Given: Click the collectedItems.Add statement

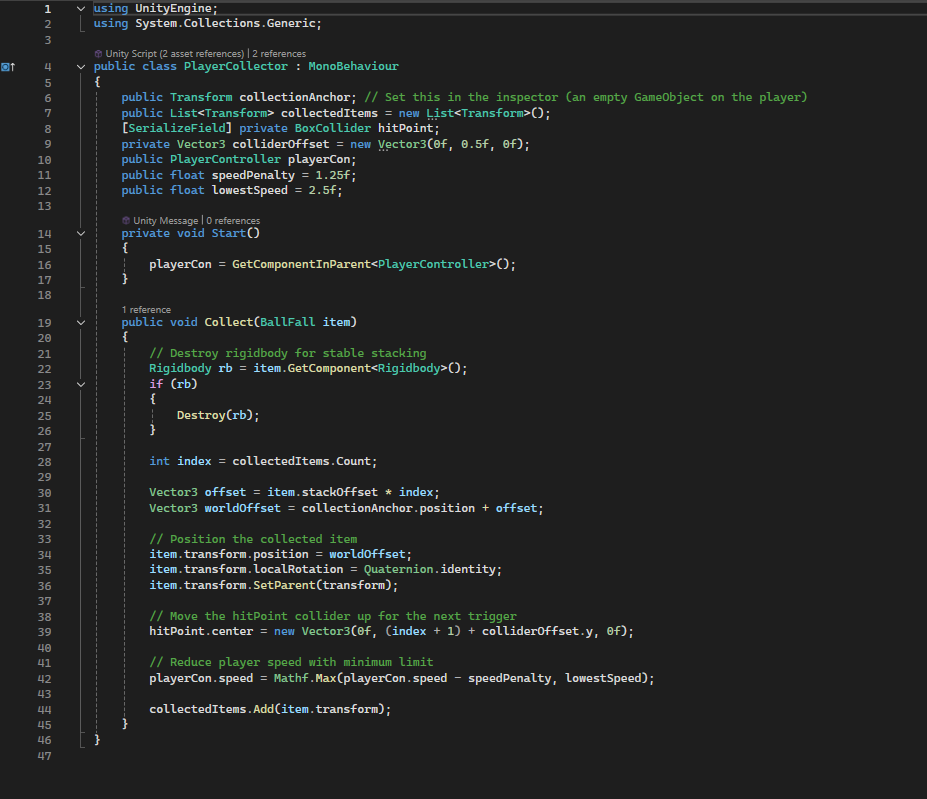Looking at the screenshot, I should click(x=270, y=708).
